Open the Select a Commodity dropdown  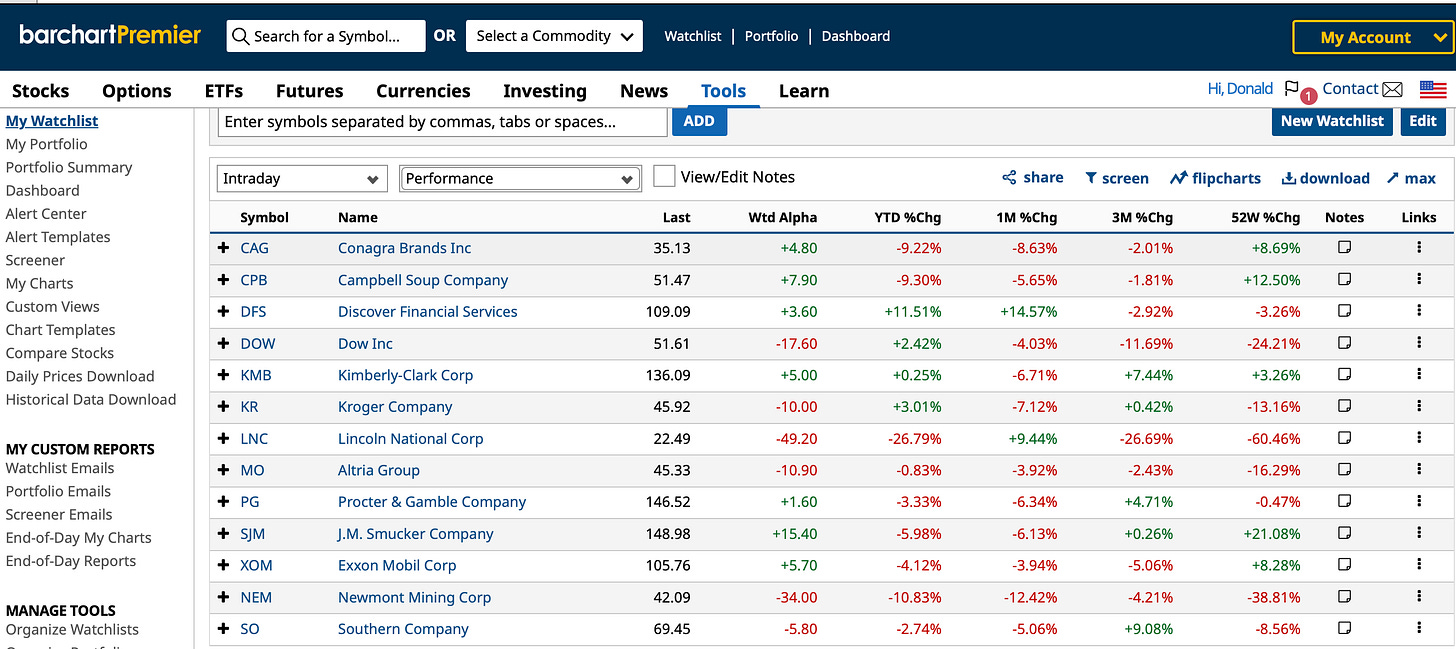[x=555, y=36]
